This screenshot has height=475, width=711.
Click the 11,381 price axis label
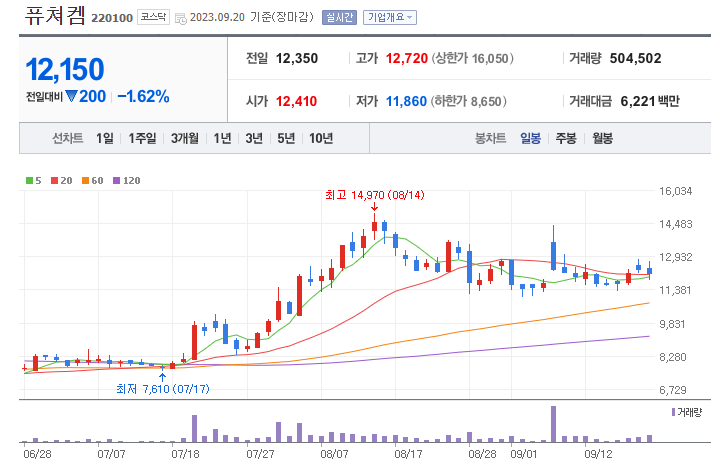(676, 290)
